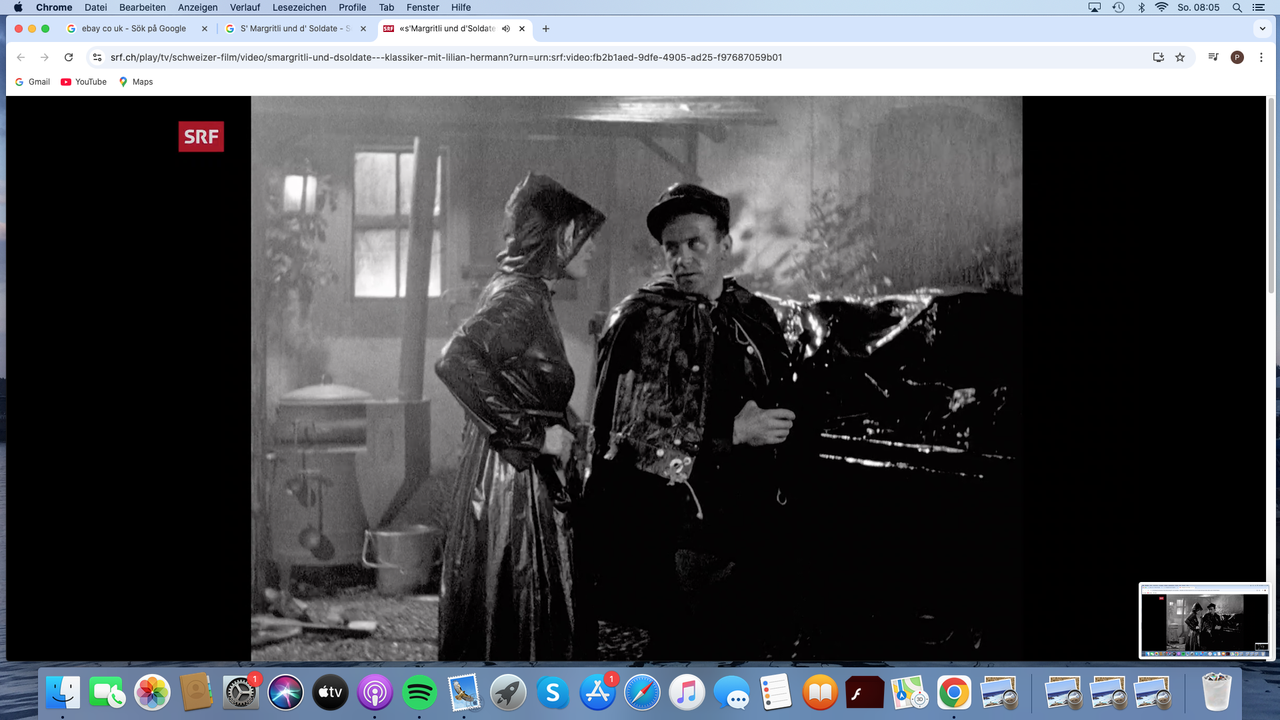Open the Tab menu in menu bar
This screenshot has width=1280, height=720.
click(386, 7)
